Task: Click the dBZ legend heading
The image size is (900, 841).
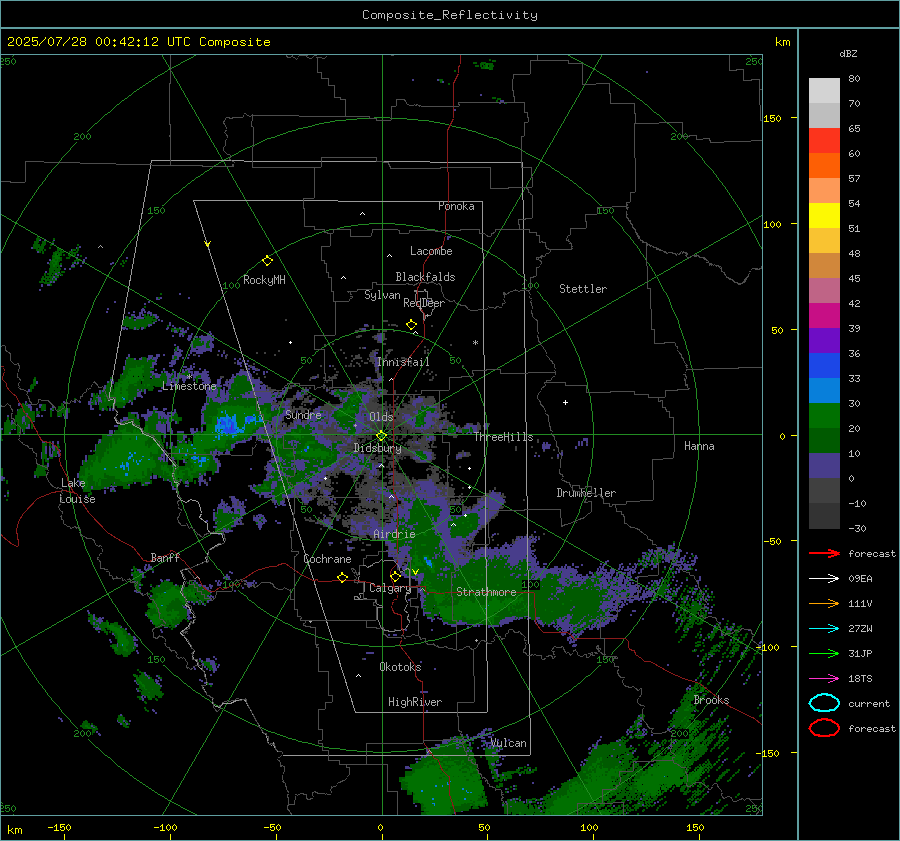Action: (848, 54)
